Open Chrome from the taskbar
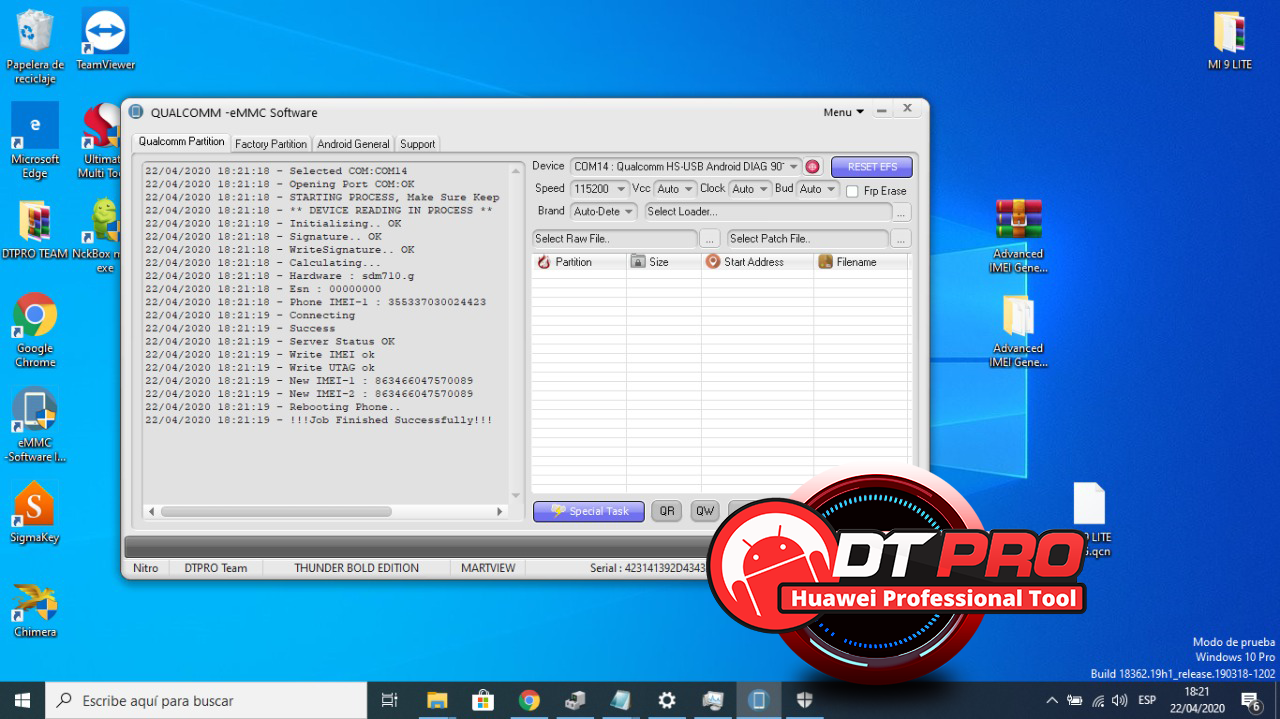 (x=529, y=700)
